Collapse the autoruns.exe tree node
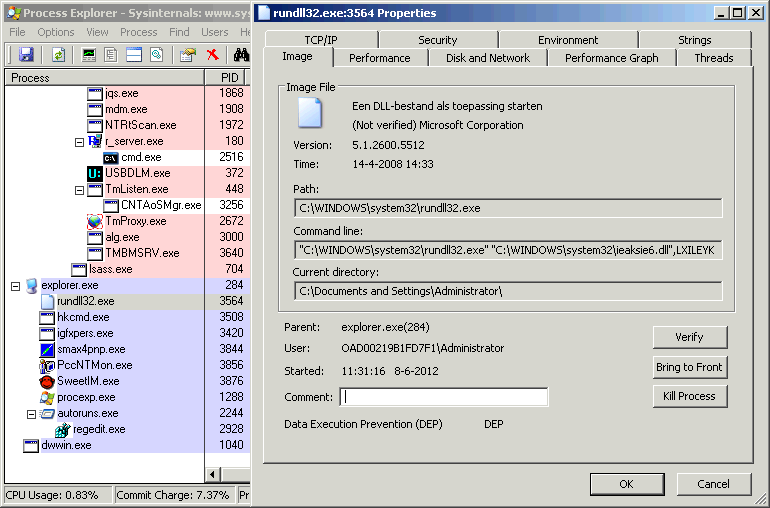 pyautogui.click(x=31, y=414)
